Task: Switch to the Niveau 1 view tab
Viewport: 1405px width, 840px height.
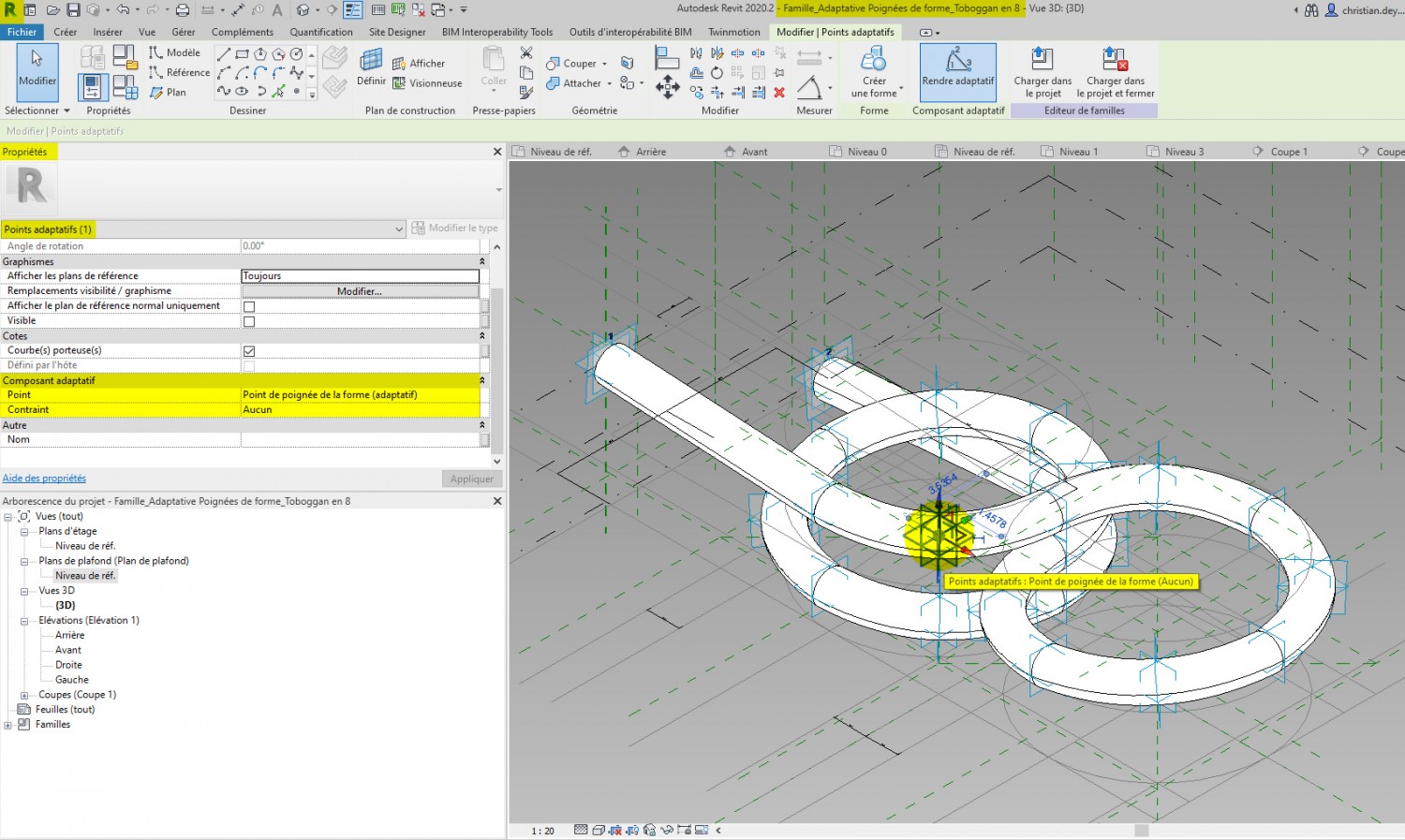Action: (x=1077, y=152)
